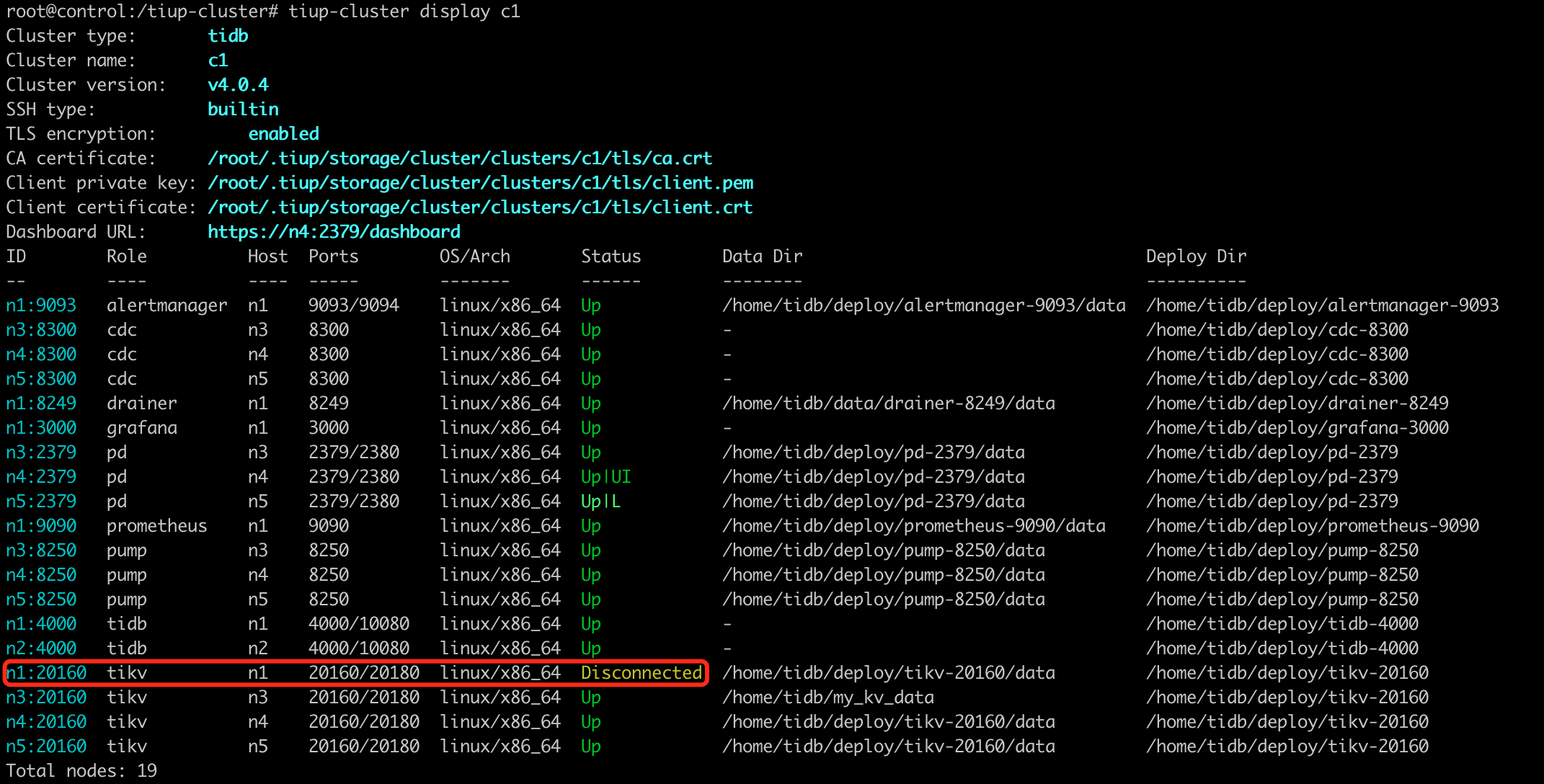Select the node ID 'n4:20160'
Screen dimensions: 1544x784
[x=46, y=722]
